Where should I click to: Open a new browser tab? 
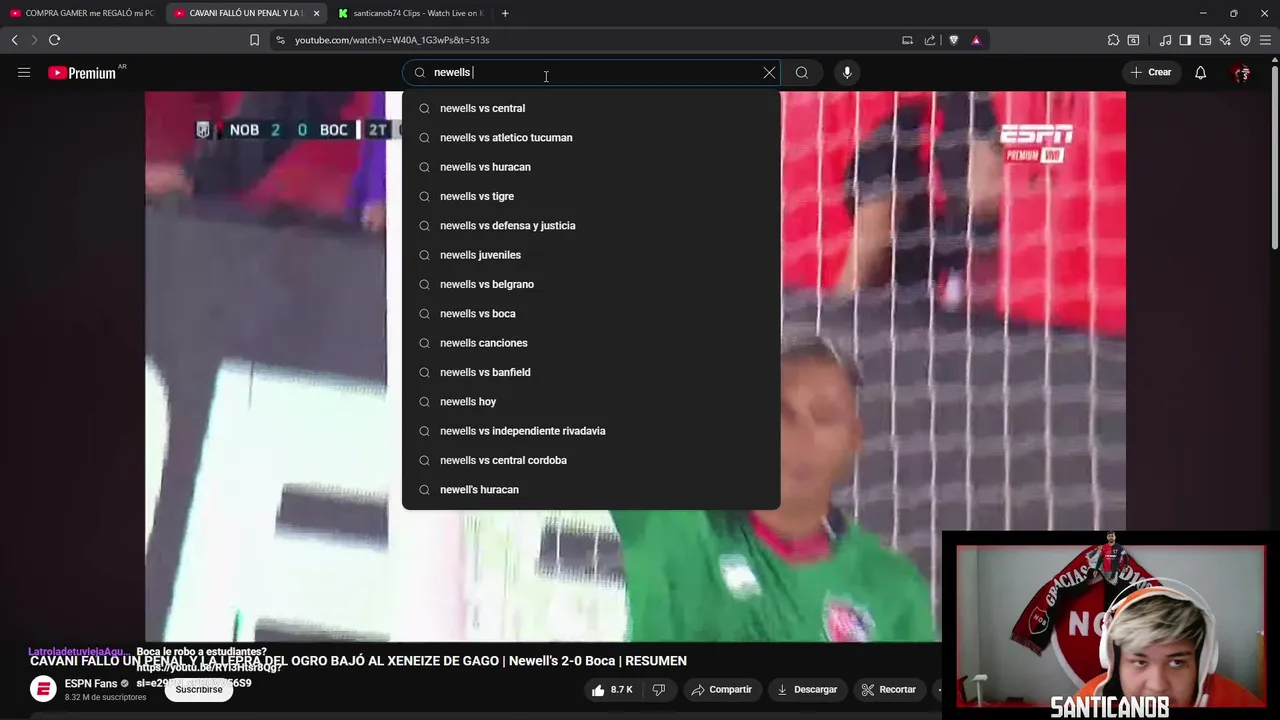click(505, 13)
